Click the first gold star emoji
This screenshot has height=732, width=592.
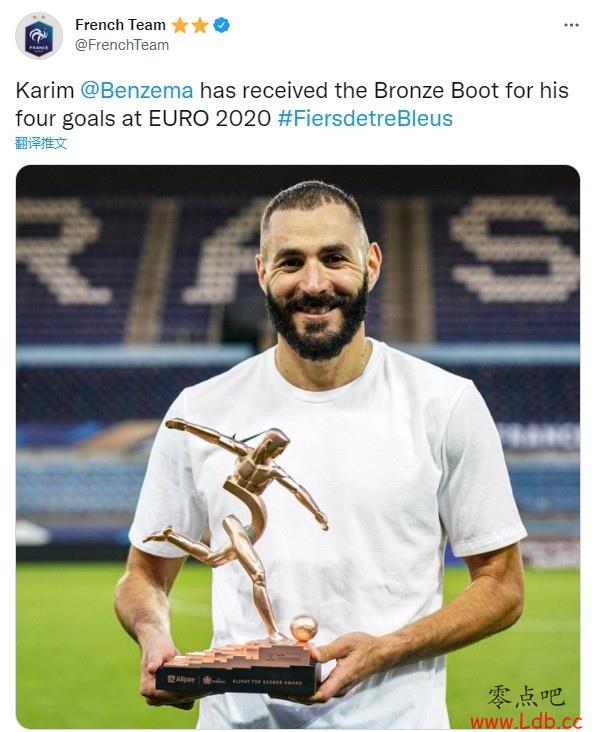point(180,25)
